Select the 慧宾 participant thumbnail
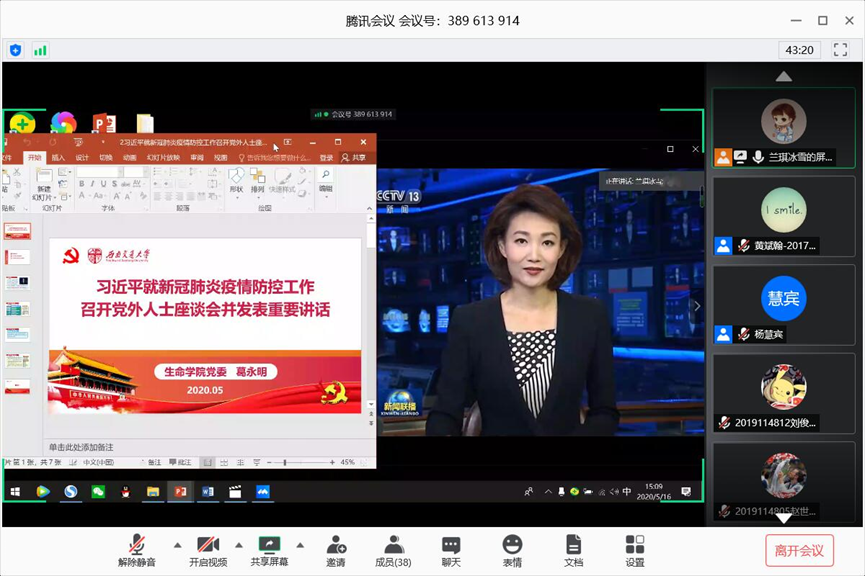Screen dimensions: 865x576 pos(783,298)
